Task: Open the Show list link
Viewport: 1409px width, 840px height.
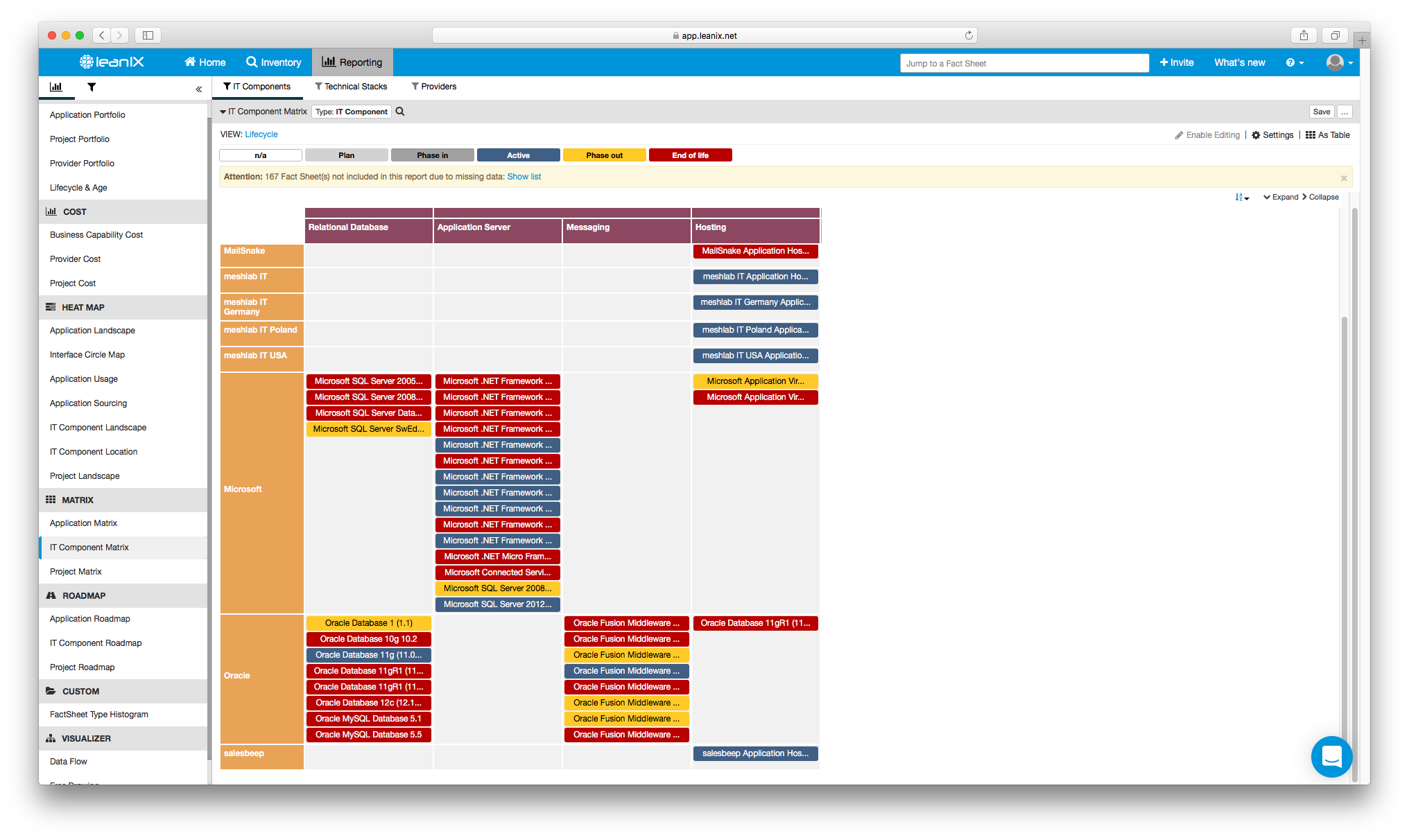Action: [x=524, y=177]
